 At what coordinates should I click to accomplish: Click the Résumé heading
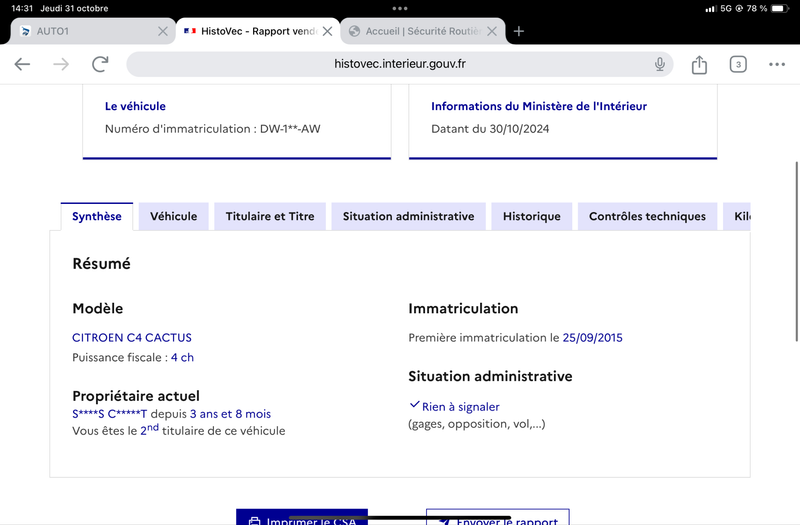(102, 264)
